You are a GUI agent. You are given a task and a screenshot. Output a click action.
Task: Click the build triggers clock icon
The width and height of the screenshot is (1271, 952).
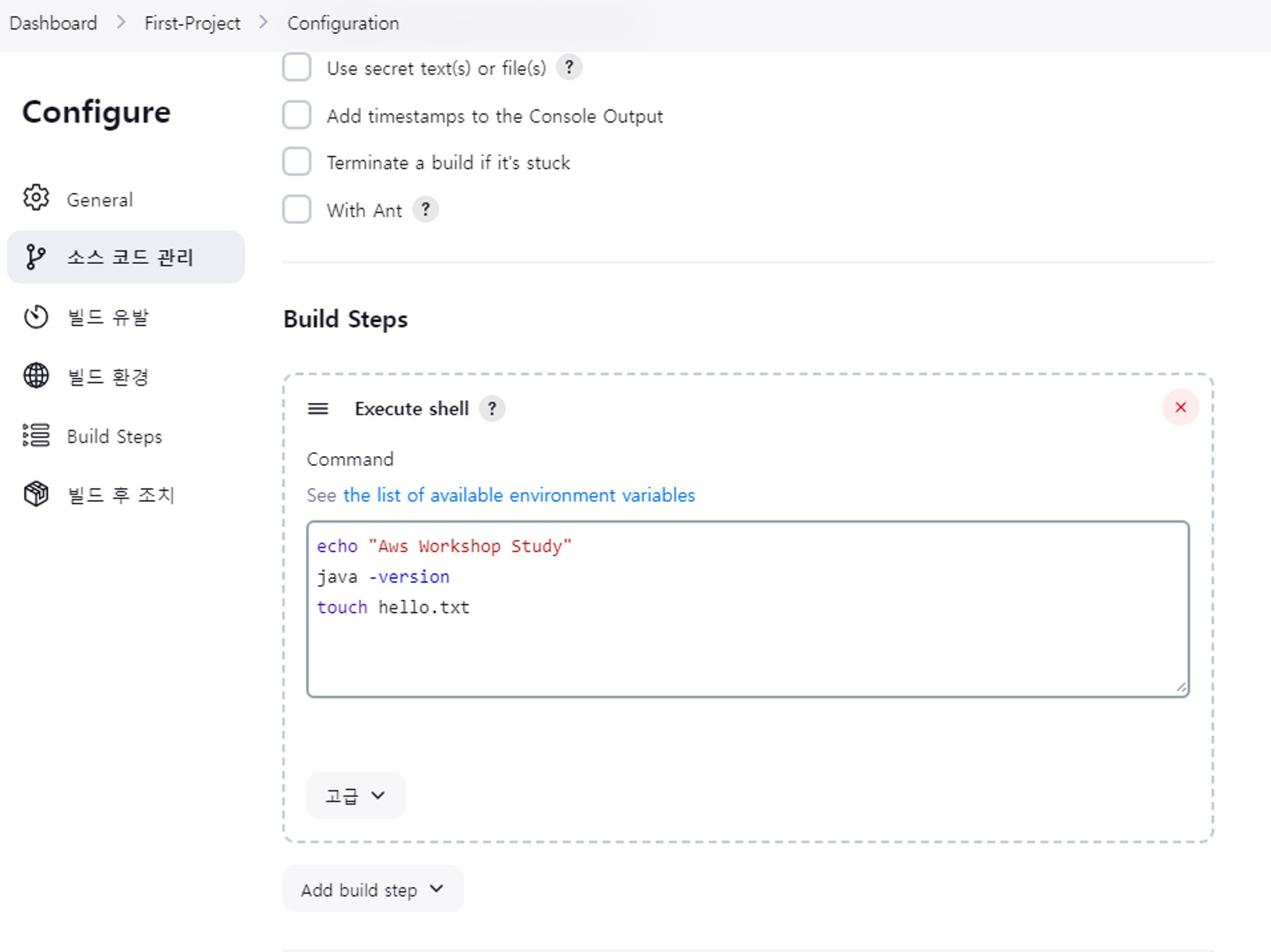pyautogui.click(x=36, y=317)
